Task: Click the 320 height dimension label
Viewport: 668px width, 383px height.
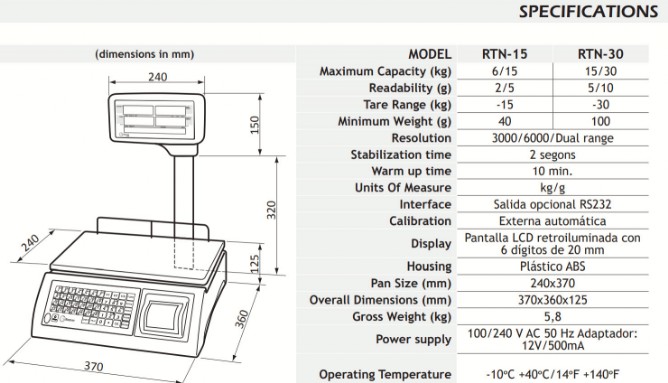Action: click(x=271, y=210)
